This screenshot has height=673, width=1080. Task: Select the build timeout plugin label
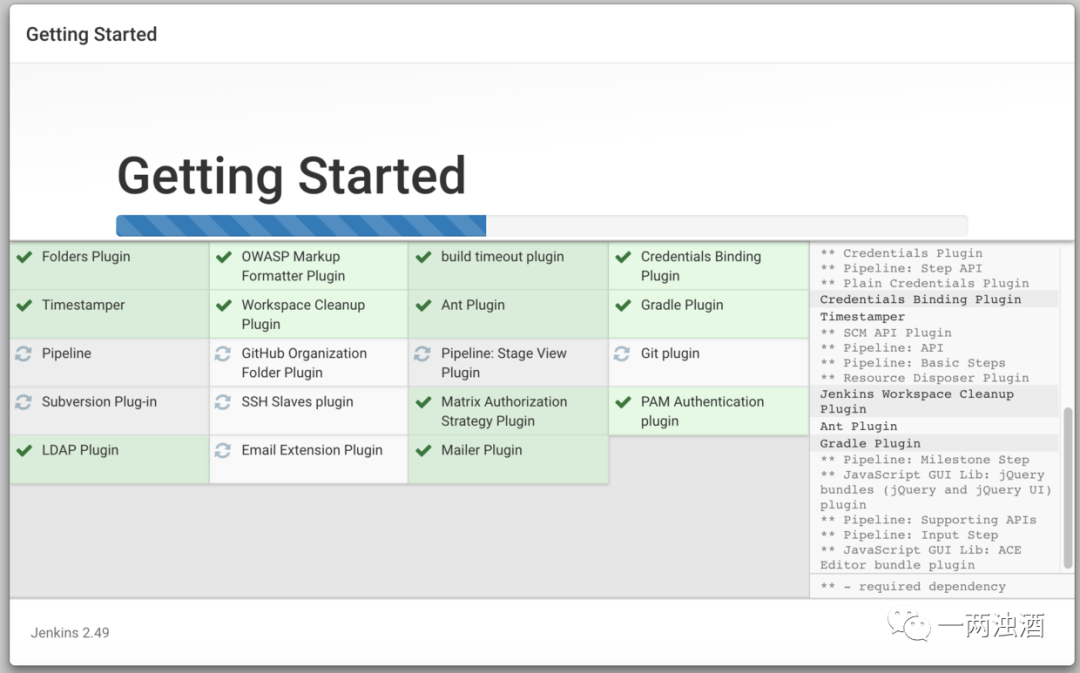503,256
